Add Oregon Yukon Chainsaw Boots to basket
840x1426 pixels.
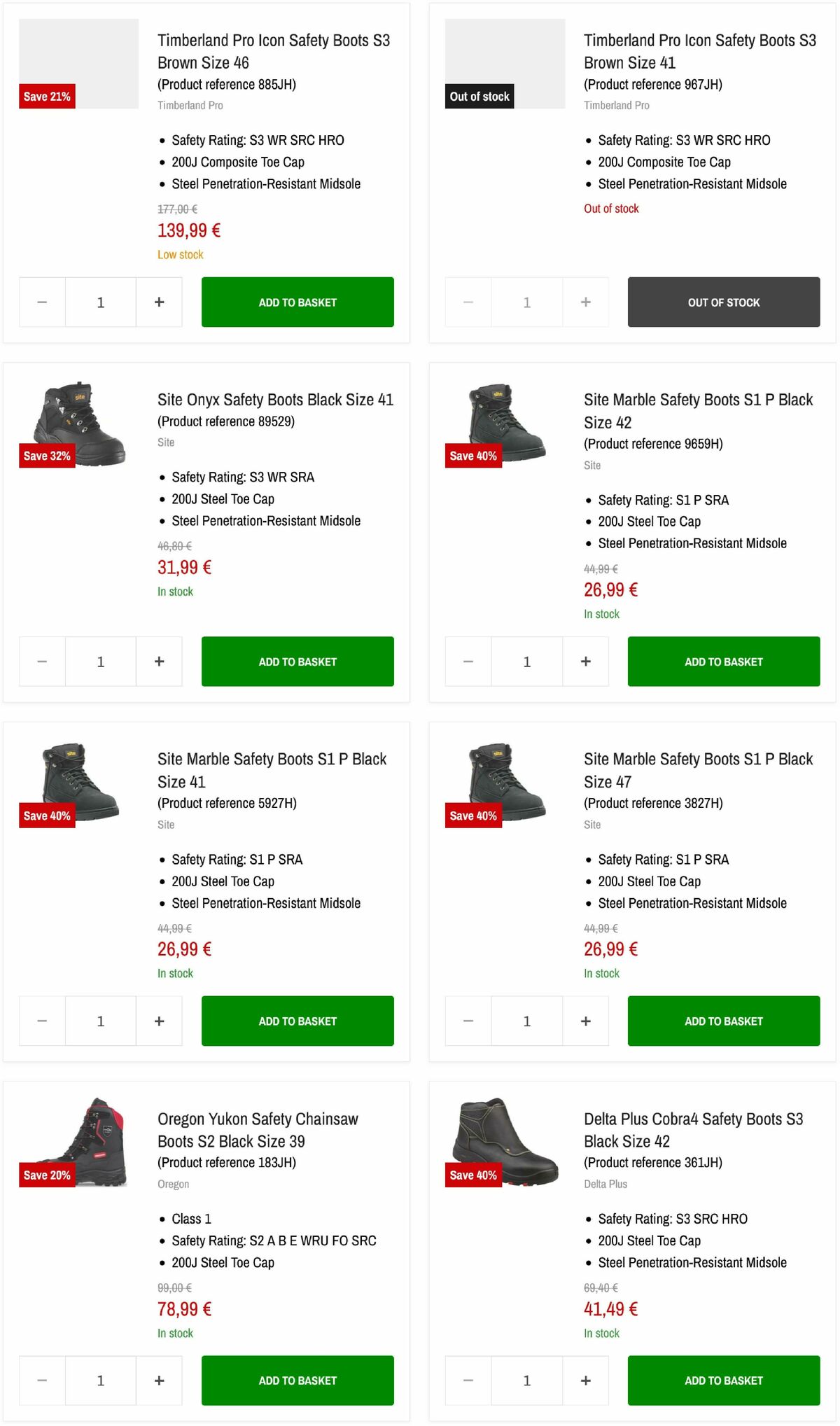(297, 1380)
